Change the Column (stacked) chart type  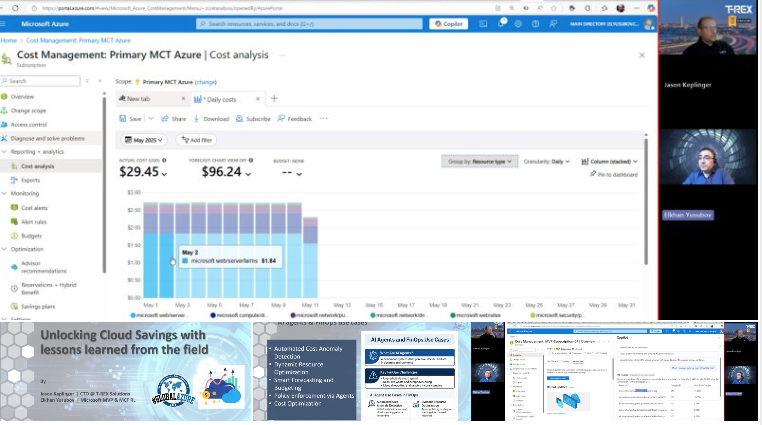(x=609, y=161)
